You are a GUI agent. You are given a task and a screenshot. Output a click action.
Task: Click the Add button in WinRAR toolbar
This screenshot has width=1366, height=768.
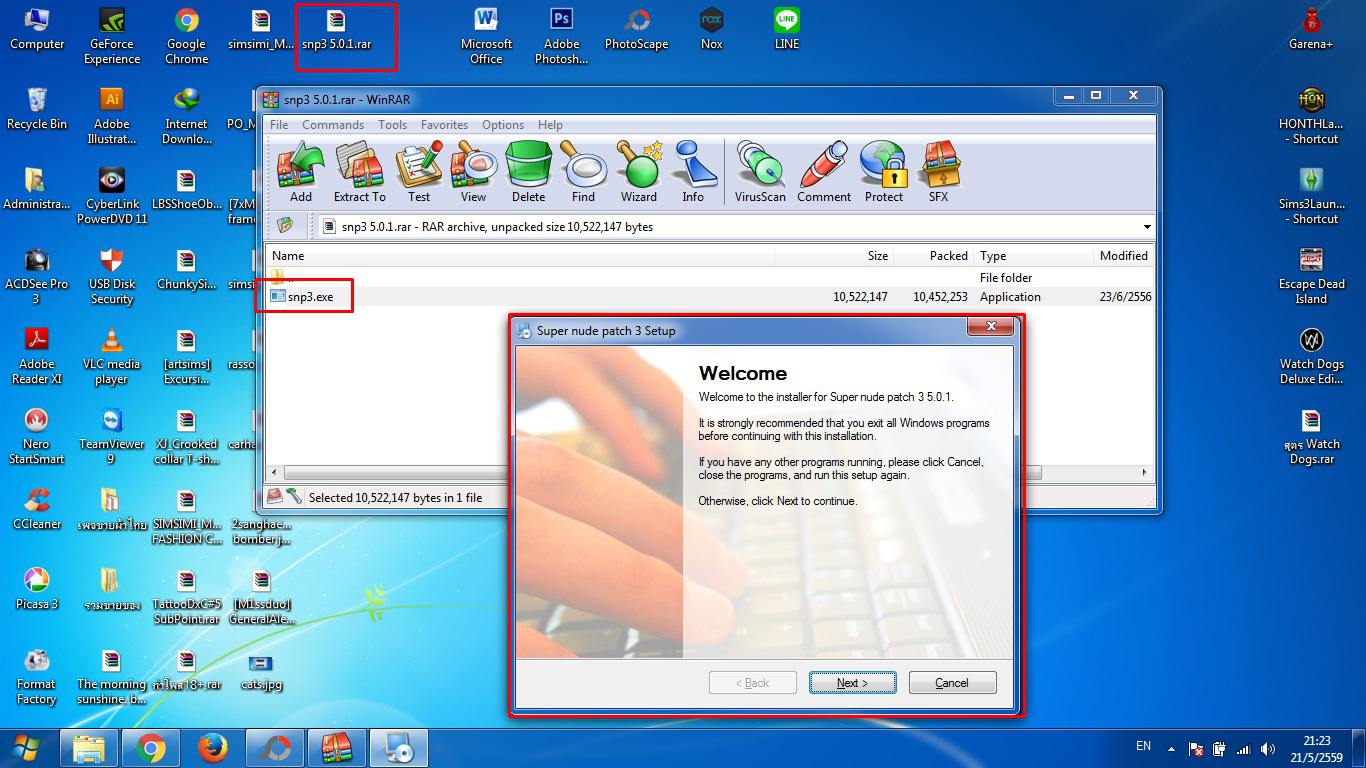(x=301, y=172)
